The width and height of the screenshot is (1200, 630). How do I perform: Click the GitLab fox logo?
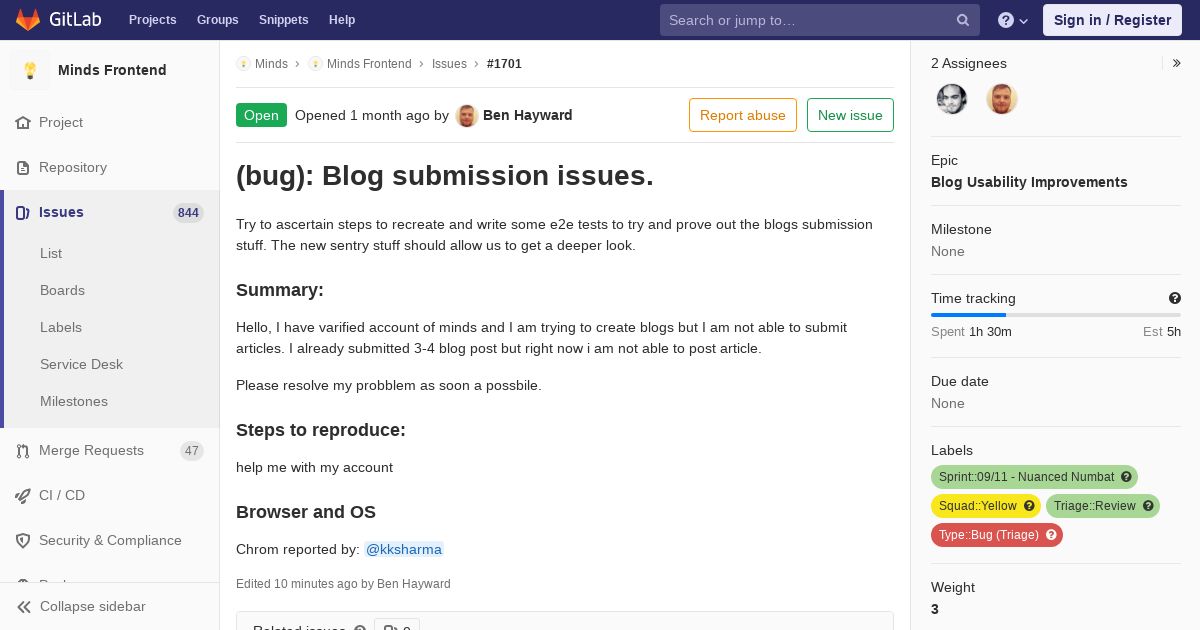tap(28, 20)
